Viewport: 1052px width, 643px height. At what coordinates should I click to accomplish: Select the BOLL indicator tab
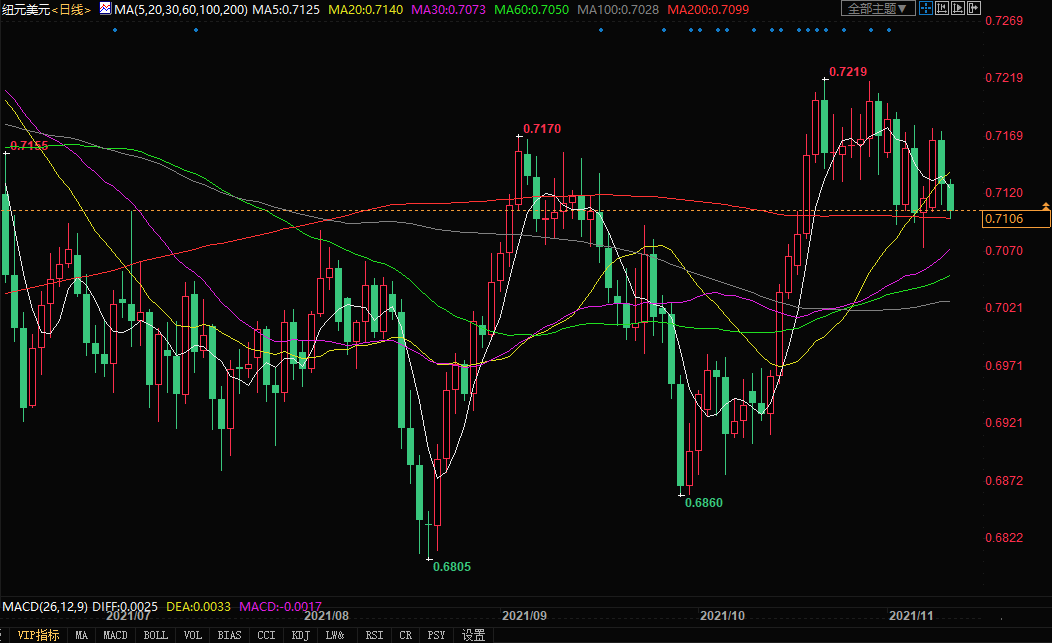[155, 635]
